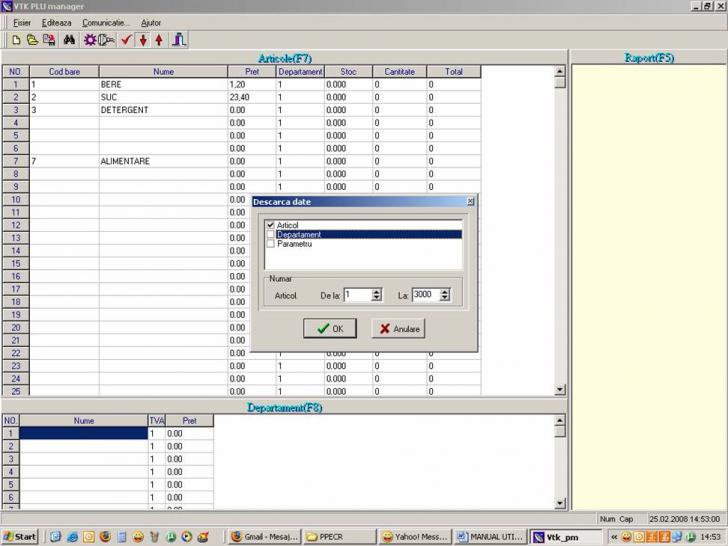Viewport: 728px width, 546px height.
Task: Click the exit door toolbar icon
Action: click(179, 40)
